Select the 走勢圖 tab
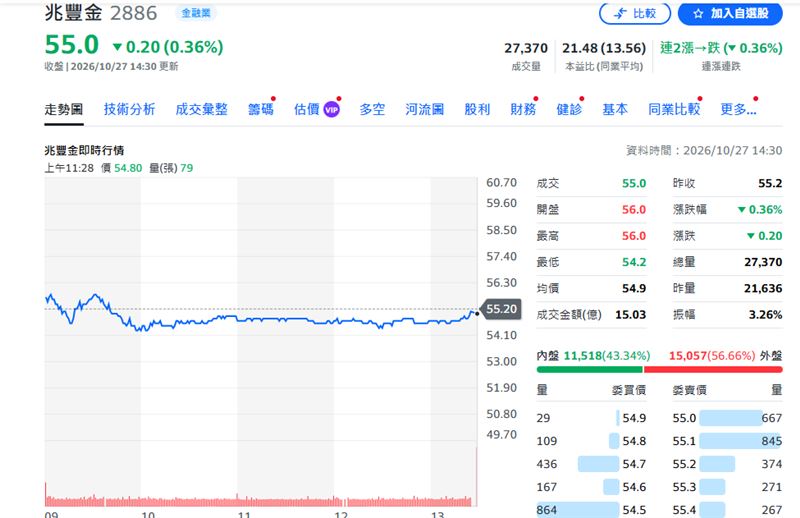This screenshot has width=800, height=518. (64, 109)
